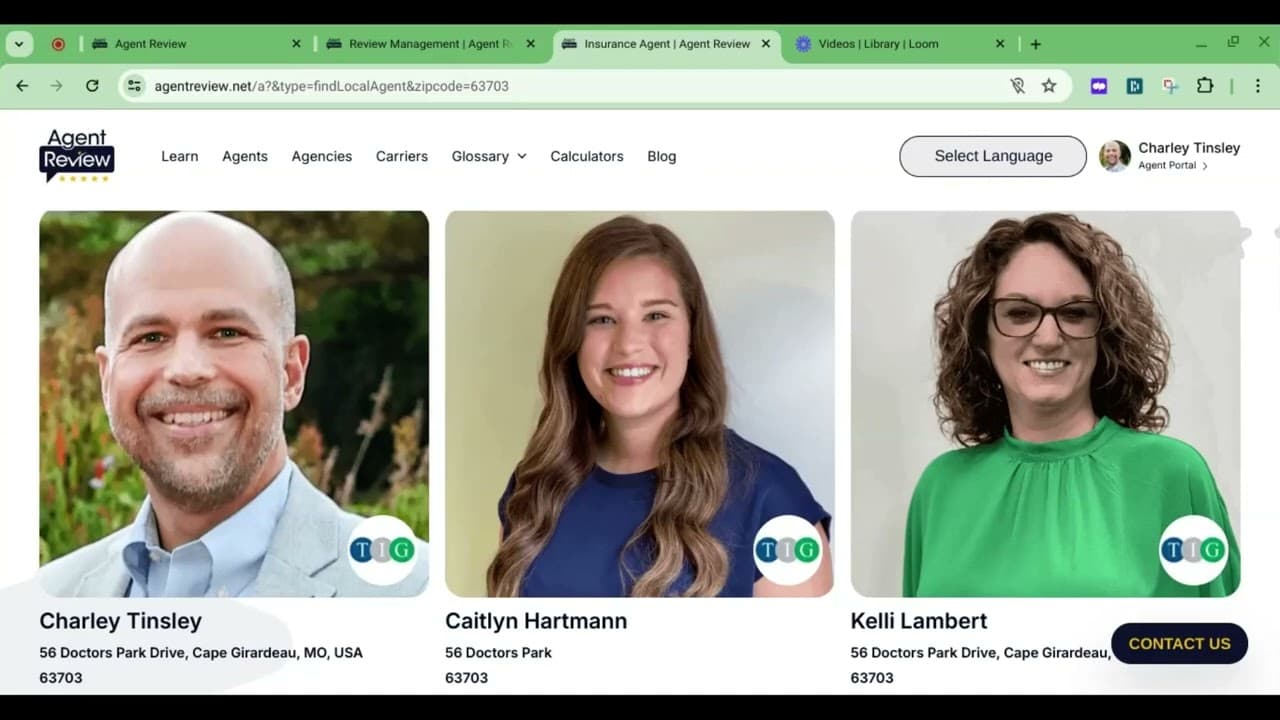Image resolution: width=1280 pixels, height=720 pixels.
Task: Click the CONTACT US button
Action: (1179, 644)
